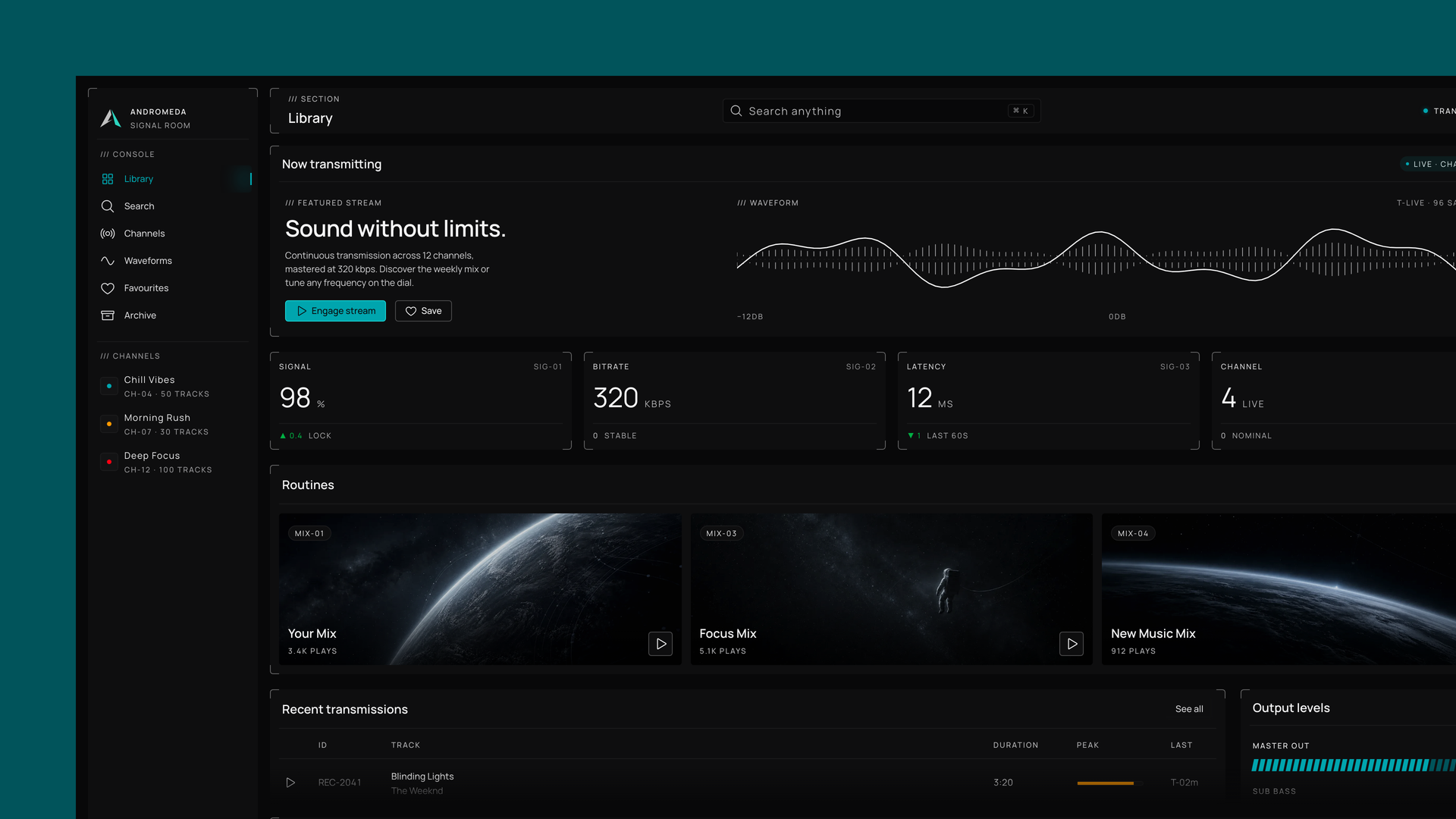The image size is (1456, 819).
Task: Click the magnifier icon in search bar
Action: click(736, 111)
